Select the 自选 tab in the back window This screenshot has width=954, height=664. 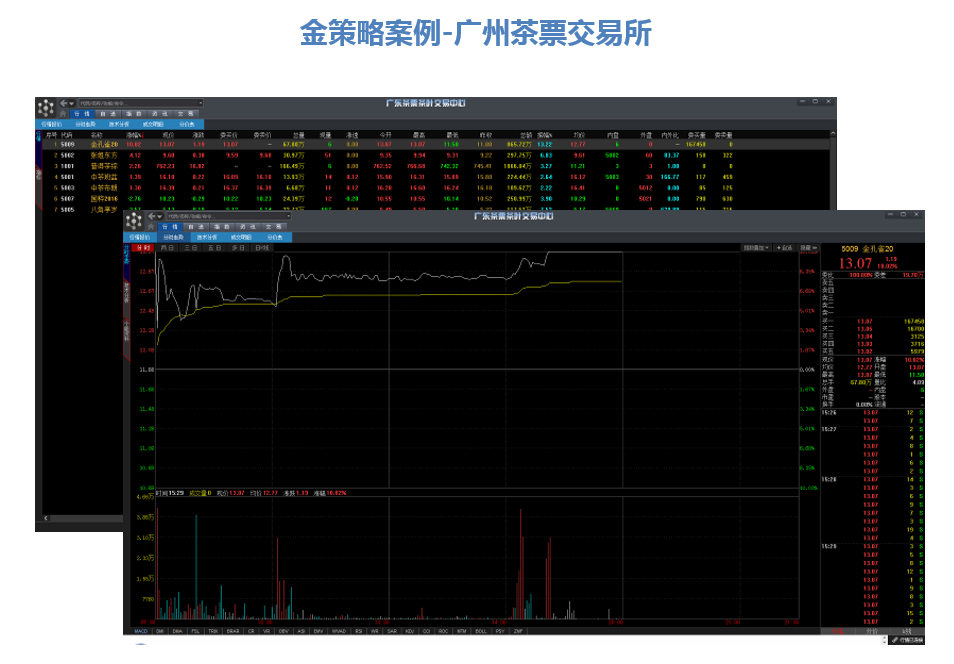coord(108,114)
